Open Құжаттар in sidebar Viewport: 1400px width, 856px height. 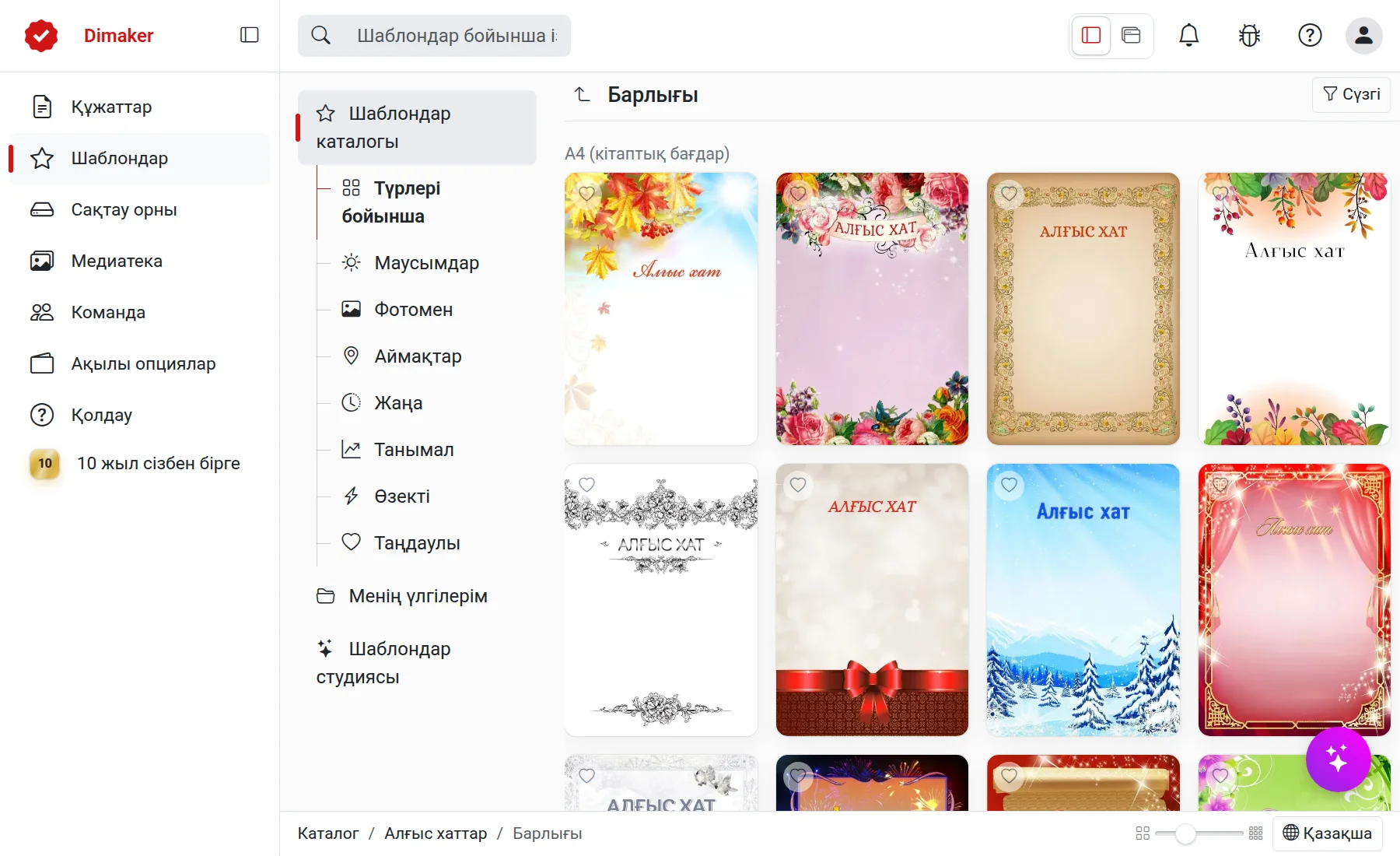tap(139, 107)
